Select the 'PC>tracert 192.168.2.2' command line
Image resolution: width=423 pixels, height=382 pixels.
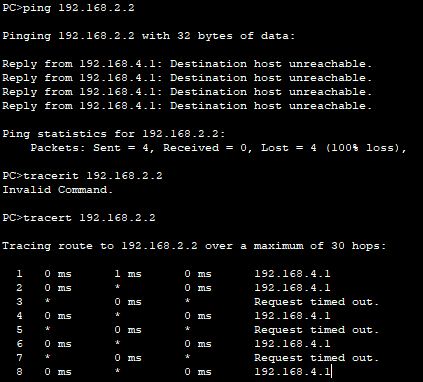(79, 218)
